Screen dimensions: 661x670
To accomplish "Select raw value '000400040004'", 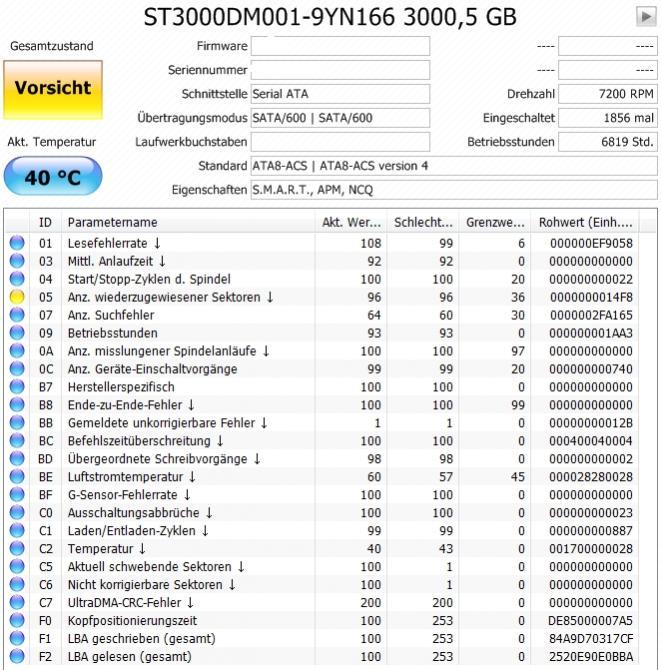I will [591, 441].
